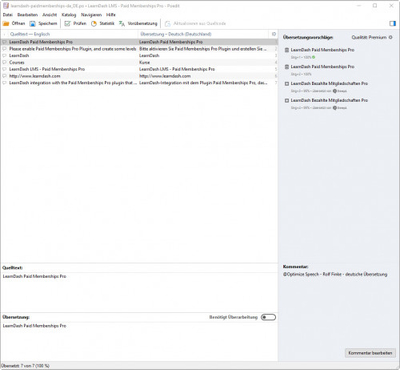Toggle the Benötigt Überarbeitung switch
Image resolution: width=400 pixels, height=370 pixels.
pyautogui.click(x=268, y=317)
